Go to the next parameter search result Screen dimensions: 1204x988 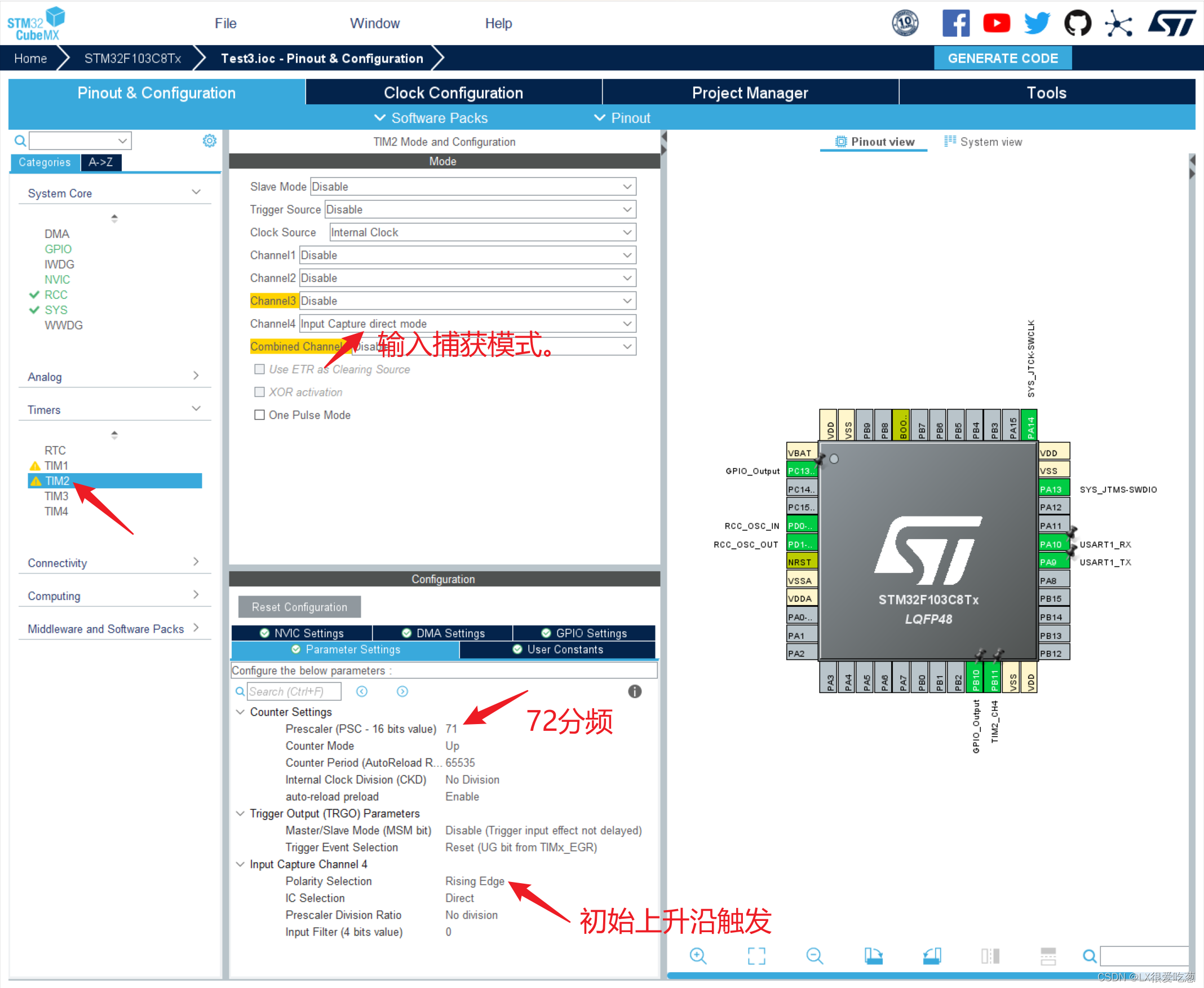pos(402,691)
